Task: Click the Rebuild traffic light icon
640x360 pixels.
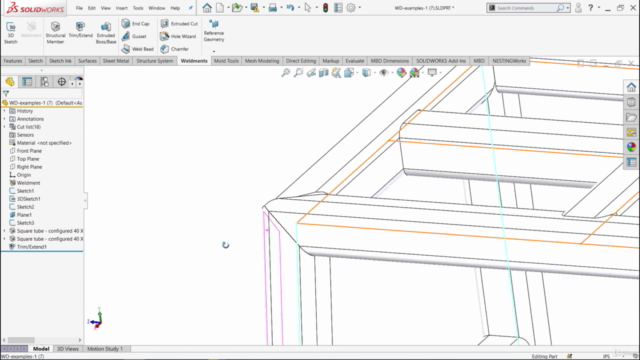Action: coord(325,8)
